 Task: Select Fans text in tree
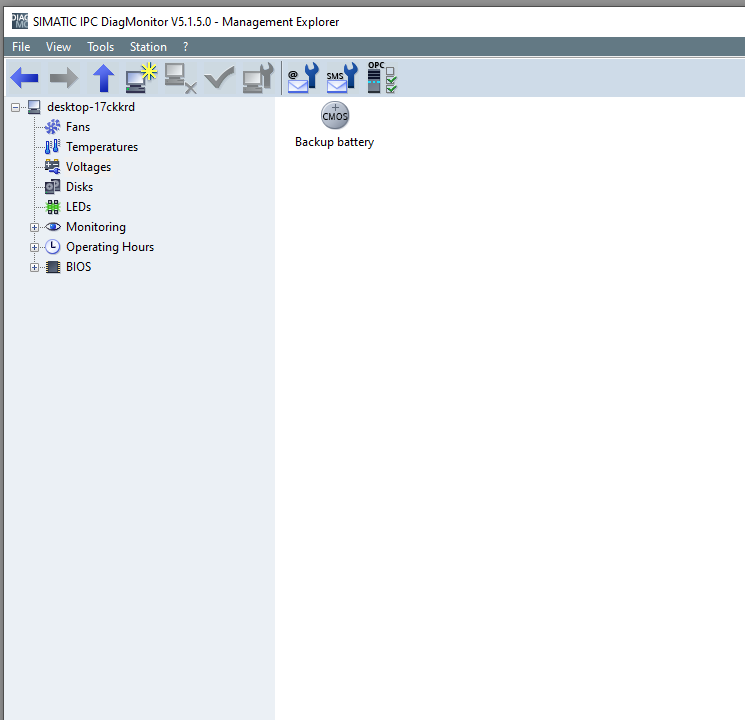point(78,127)
